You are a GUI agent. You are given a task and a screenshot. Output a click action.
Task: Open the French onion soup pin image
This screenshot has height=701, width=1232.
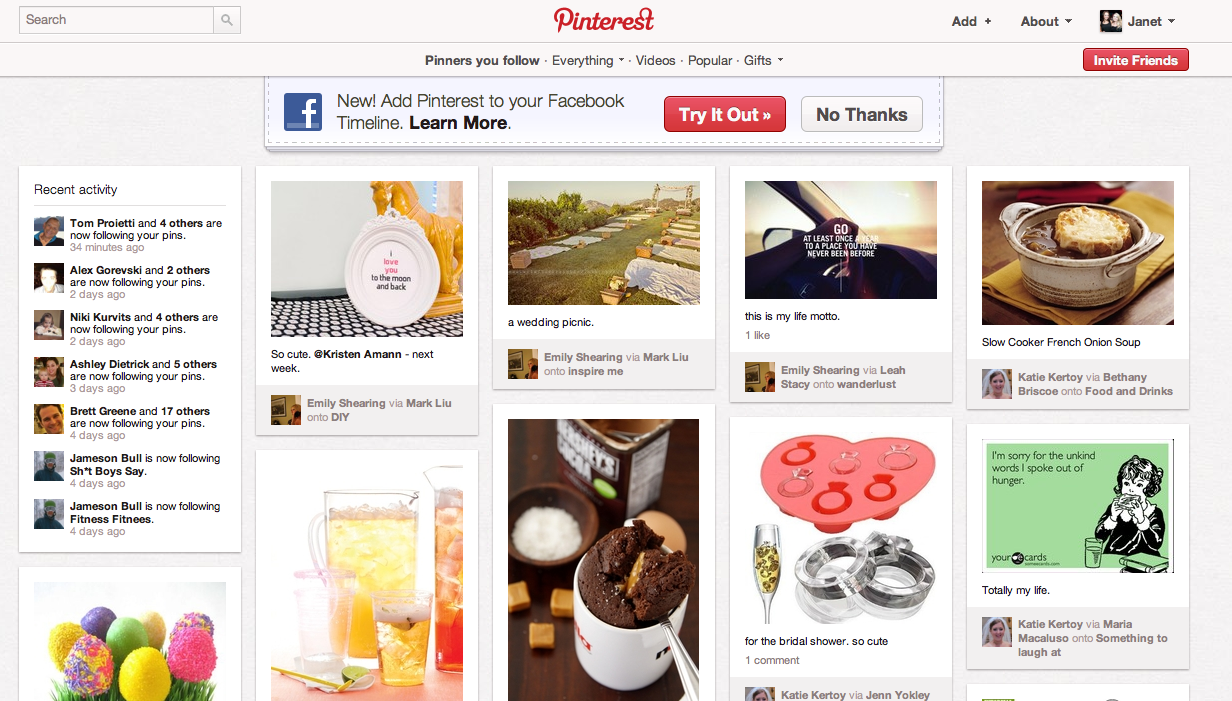point(1078,252)
